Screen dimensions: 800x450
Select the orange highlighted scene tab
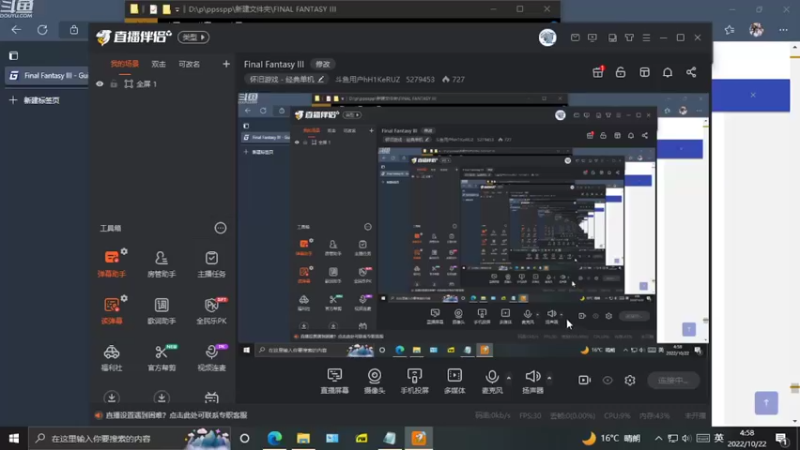tap(124, 64)
